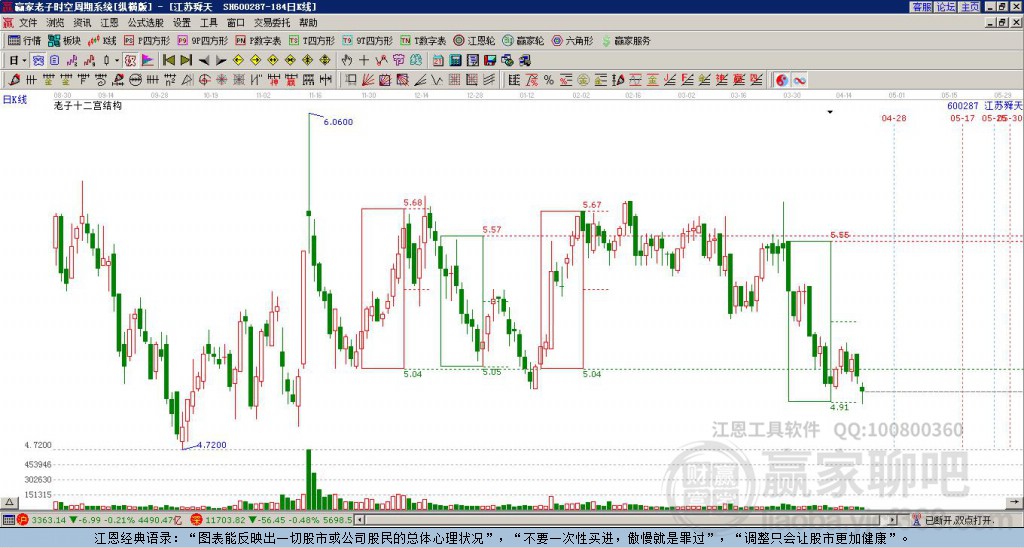Open the 资讯 menu
Viewport: 1024px width, 548px height.
click(x=82, y=23)
